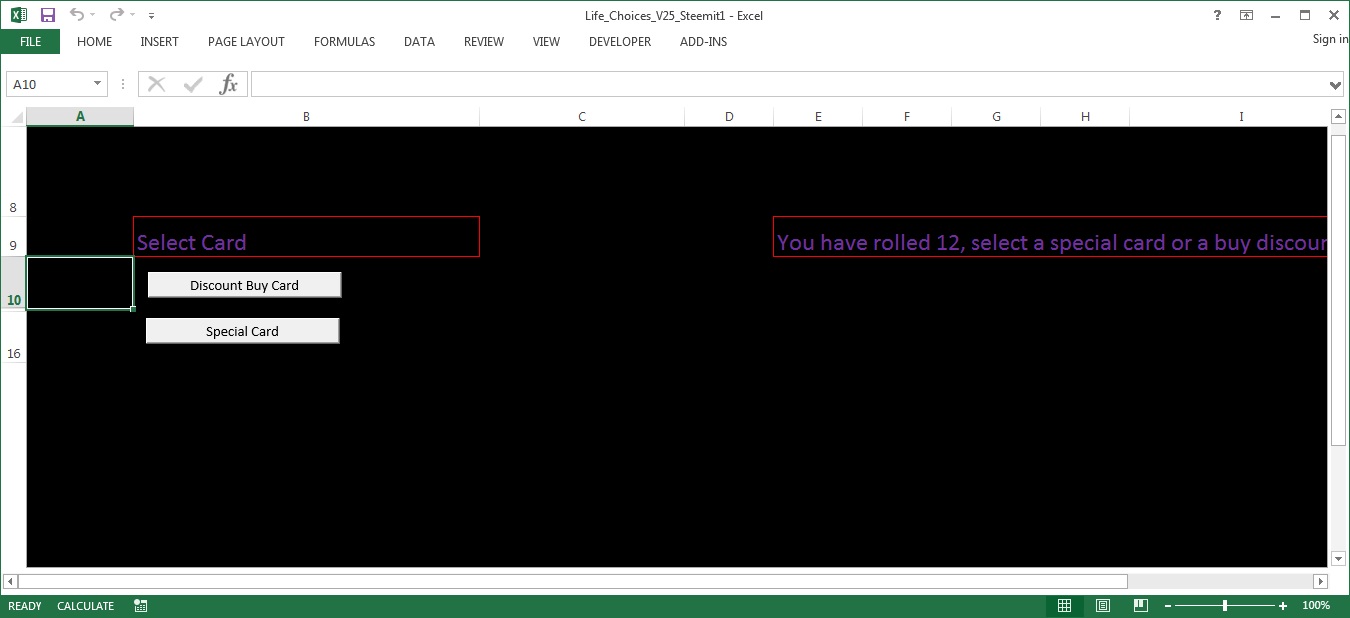1350x618 pixels.
Task: Click the zoom in plus button
Action: click(1283, 606)
